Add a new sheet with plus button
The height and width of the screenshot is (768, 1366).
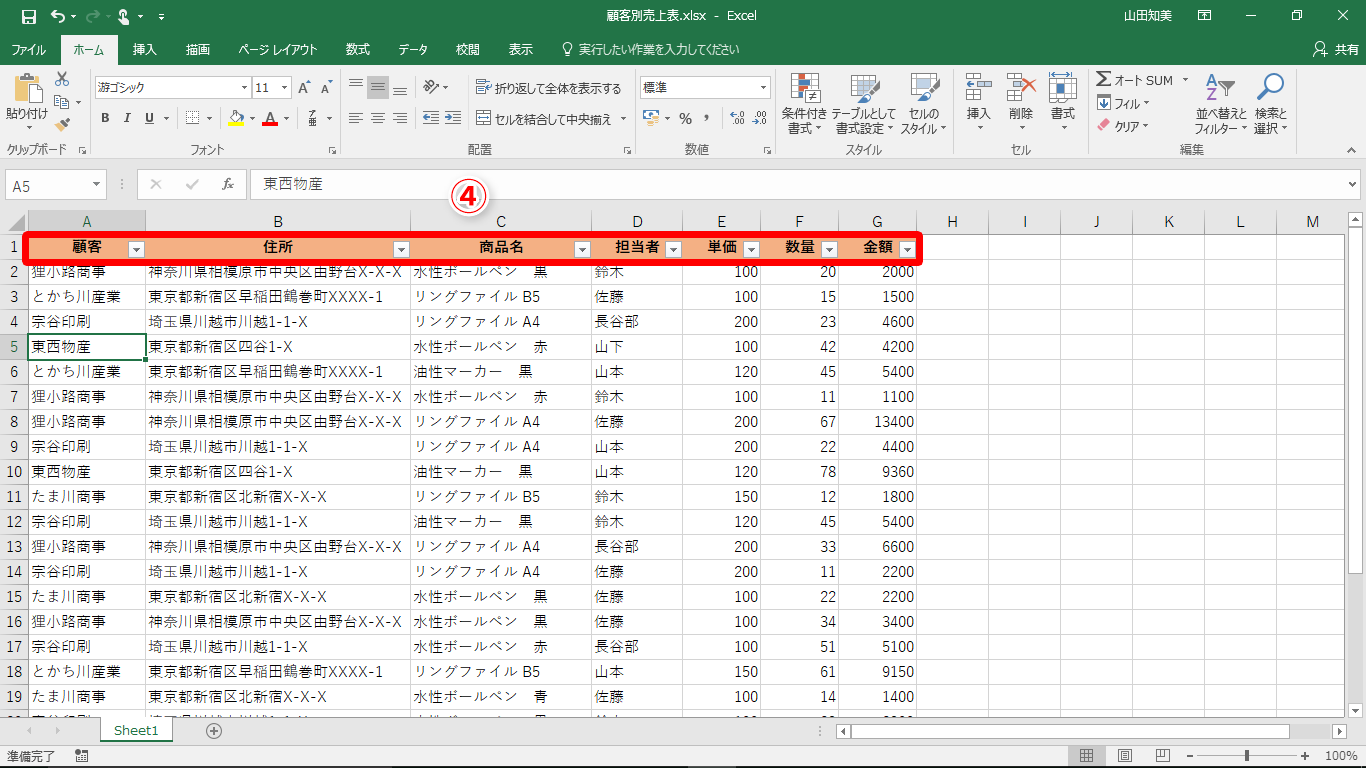click(213, 731)
